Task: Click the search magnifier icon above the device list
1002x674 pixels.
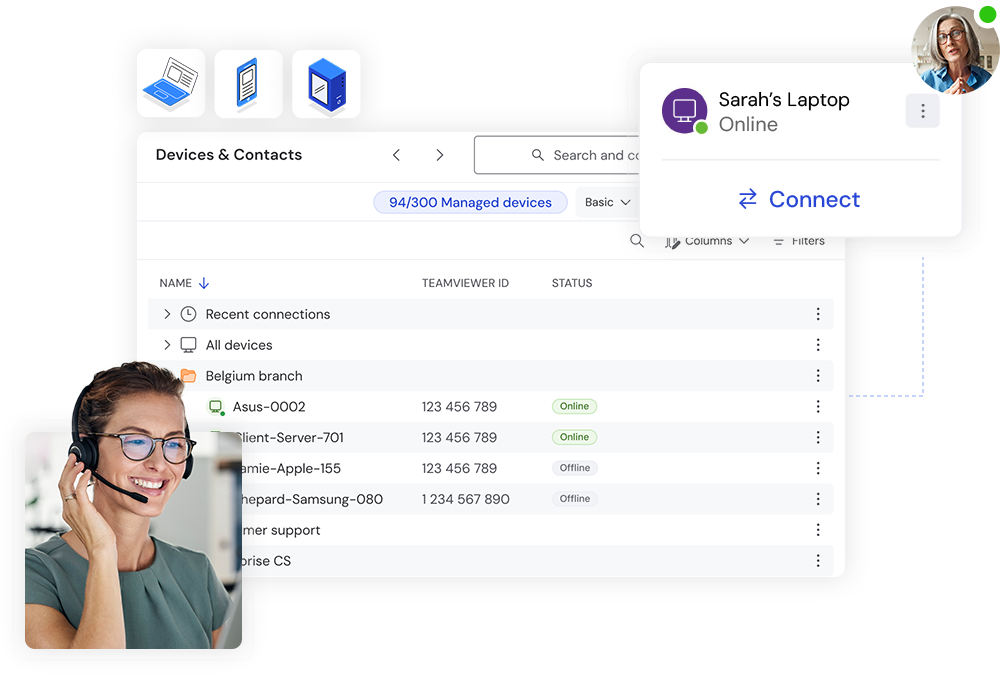Action: coord(637,241)
